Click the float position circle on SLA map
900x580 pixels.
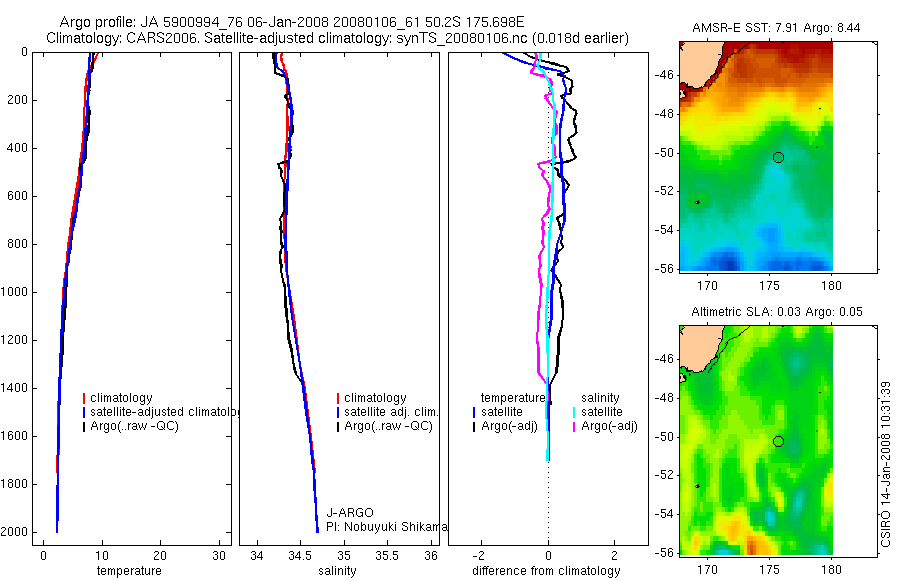pos(778,442)
